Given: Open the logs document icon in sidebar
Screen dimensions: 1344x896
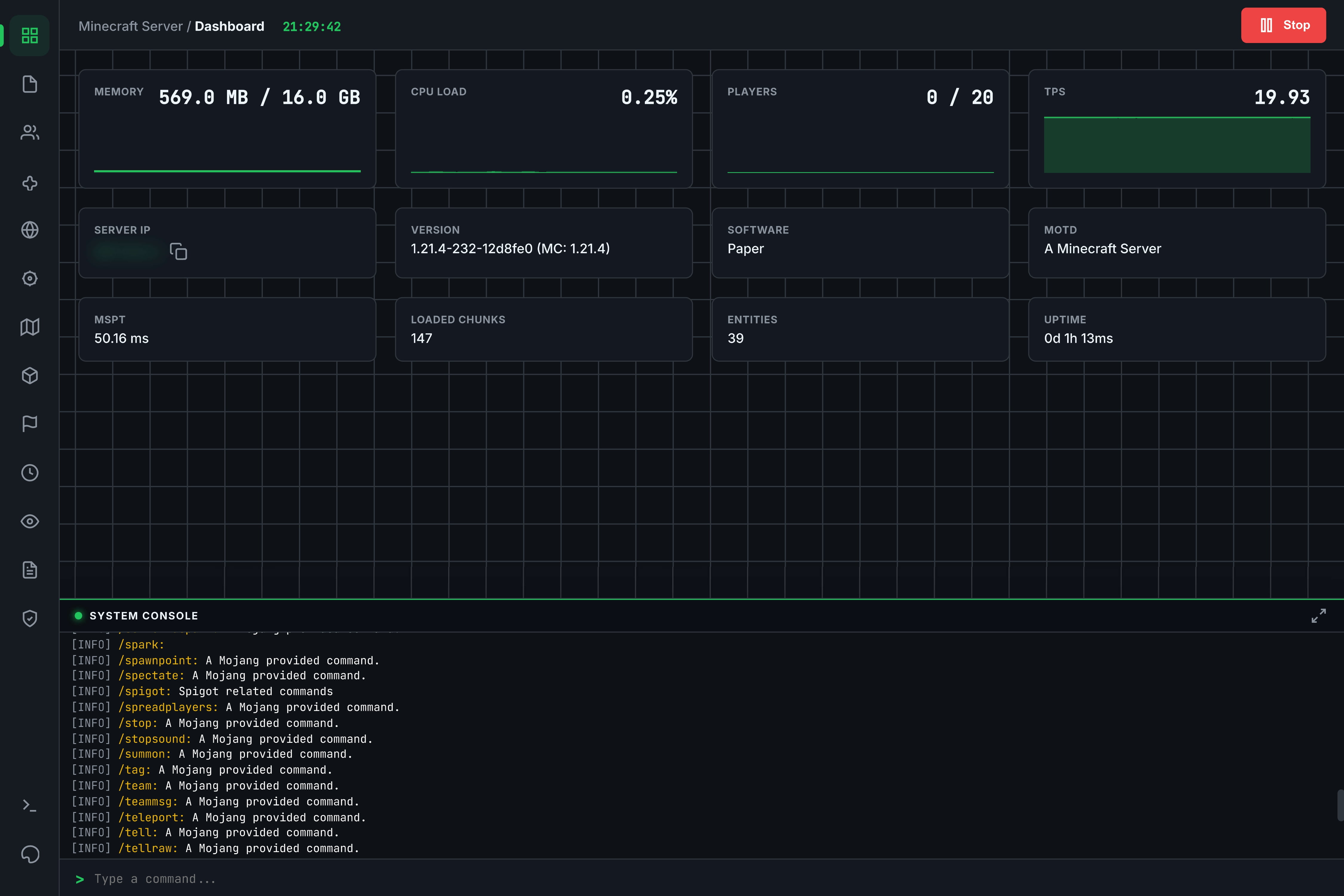Looking at the screenshot, I should click(30, 570).
